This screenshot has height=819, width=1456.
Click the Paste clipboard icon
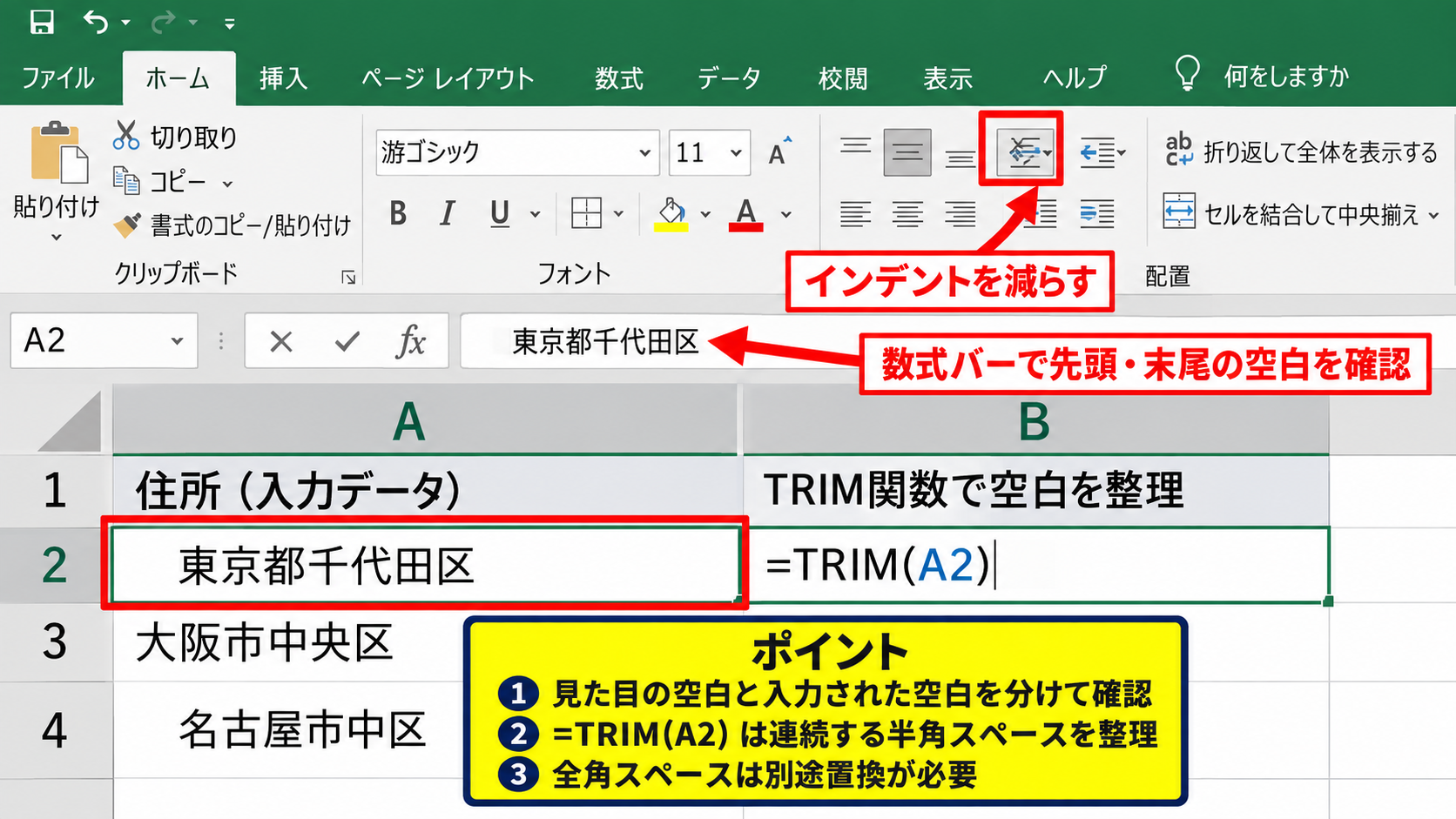pos(58,153)
